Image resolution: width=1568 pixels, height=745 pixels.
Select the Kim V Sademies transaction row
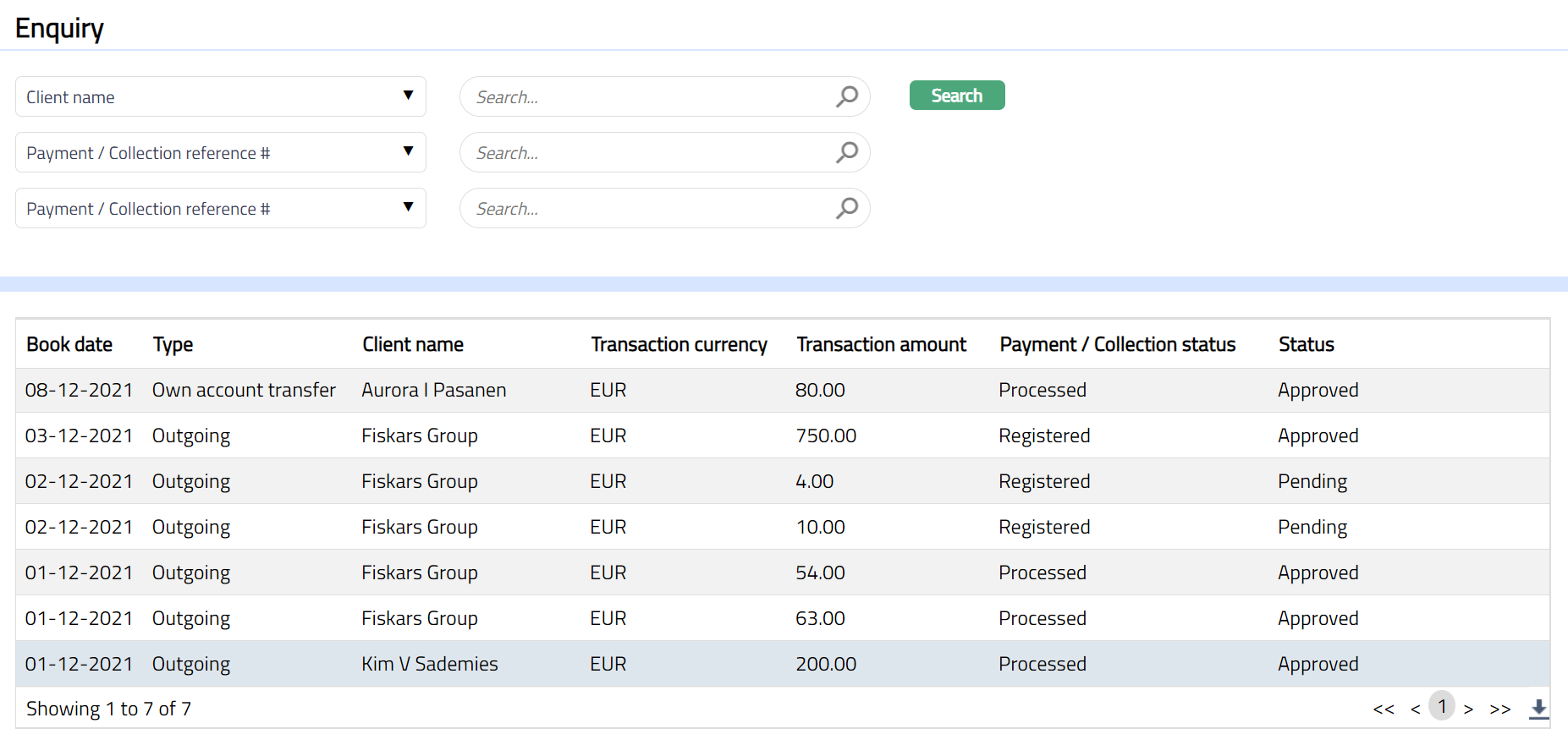coord(429,664)
